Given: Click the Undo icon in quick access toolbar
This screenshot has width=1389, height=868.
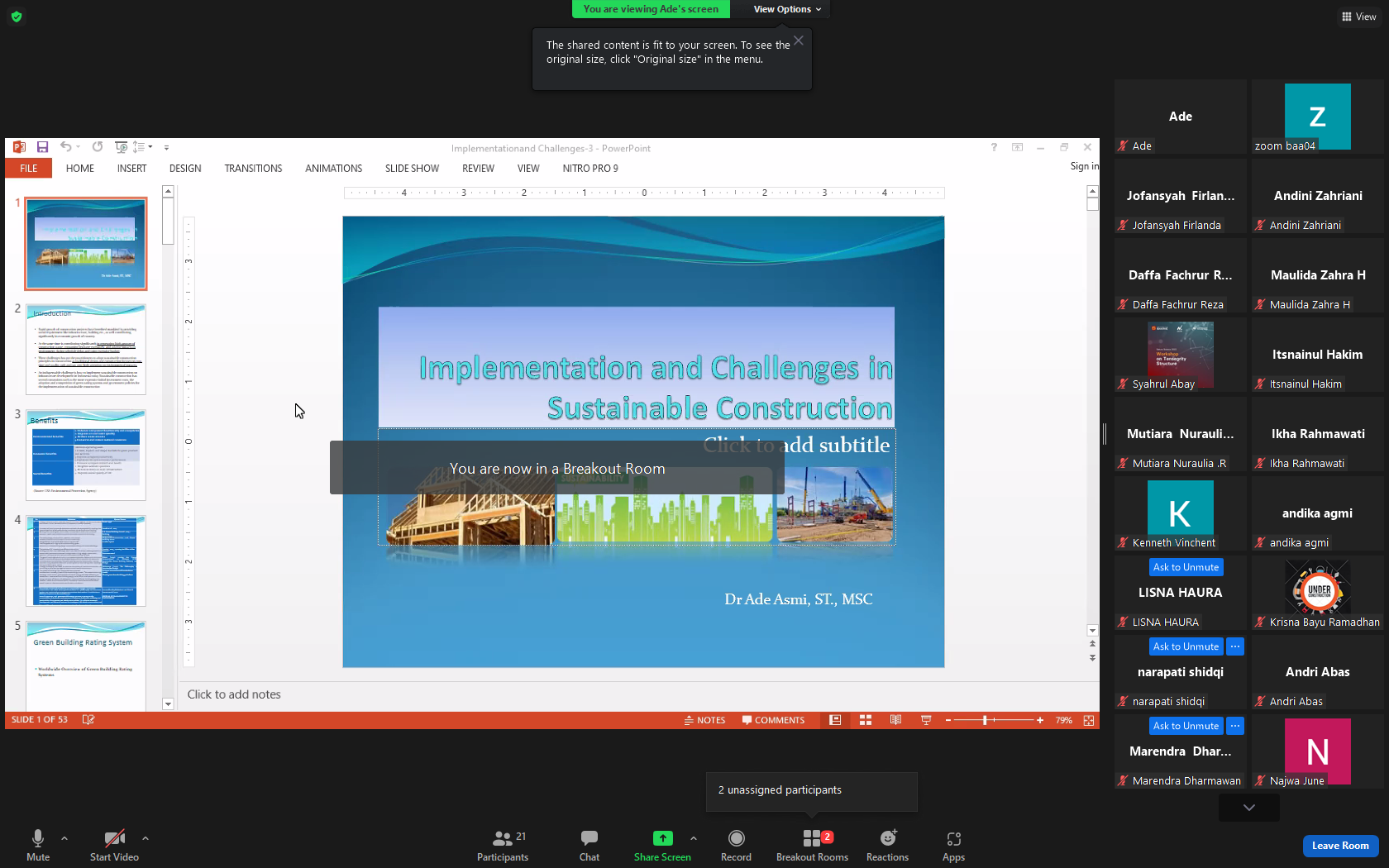Looking at the screenshot, I should (65, 147).
